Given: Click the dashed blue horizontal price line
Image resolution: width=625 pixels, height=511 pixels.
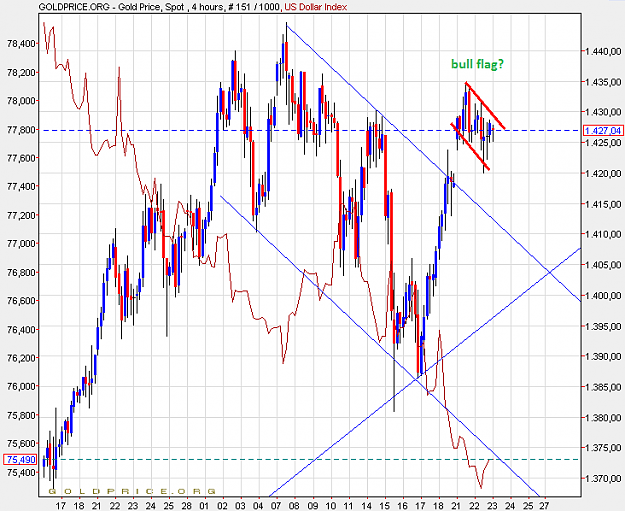Looking at the screenshot, I should (309, 130).
